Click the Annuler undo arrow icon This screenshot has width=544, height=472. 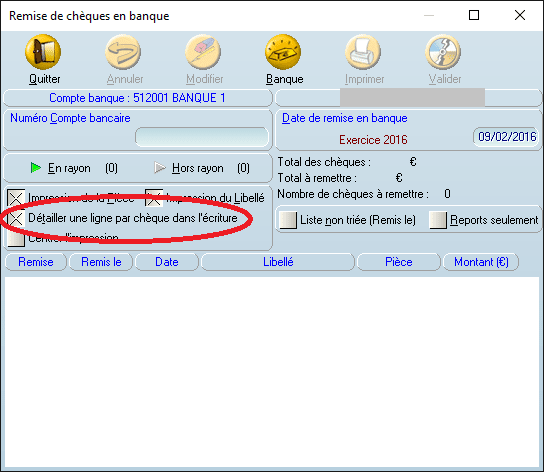(123, 52)
